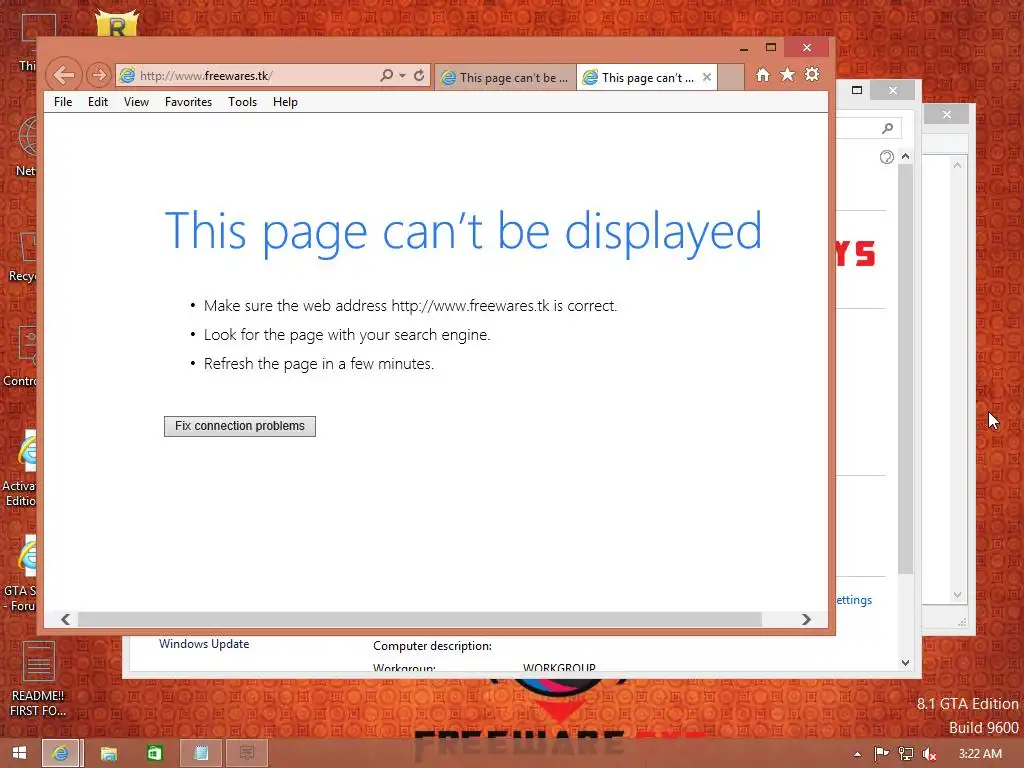Click the 3:22 AM clock
Viewport: 1024px width, 768px height.
click(x=980, y=754)
